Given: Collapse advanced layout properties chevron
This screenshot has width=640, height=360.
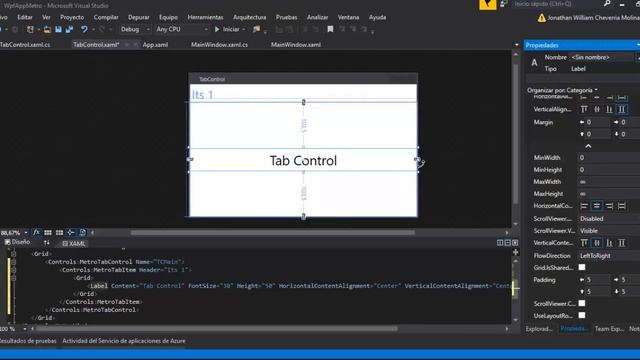Looking at the screenshot, I should [588, 146].
